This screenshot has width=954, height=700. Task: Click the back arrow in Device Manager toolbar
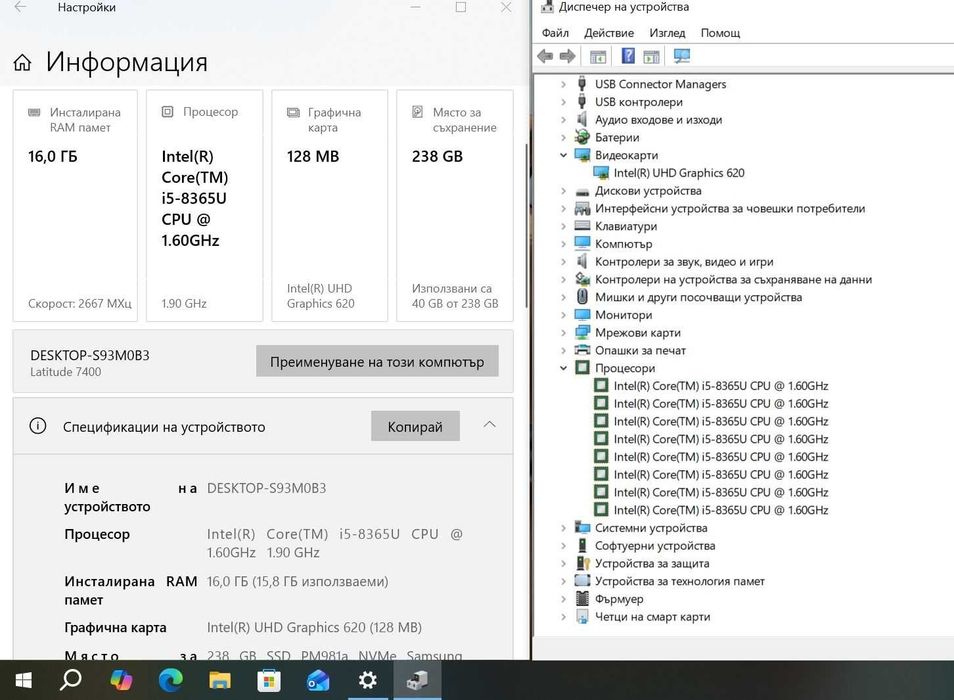pyautogui.click(x=545, y=57)
